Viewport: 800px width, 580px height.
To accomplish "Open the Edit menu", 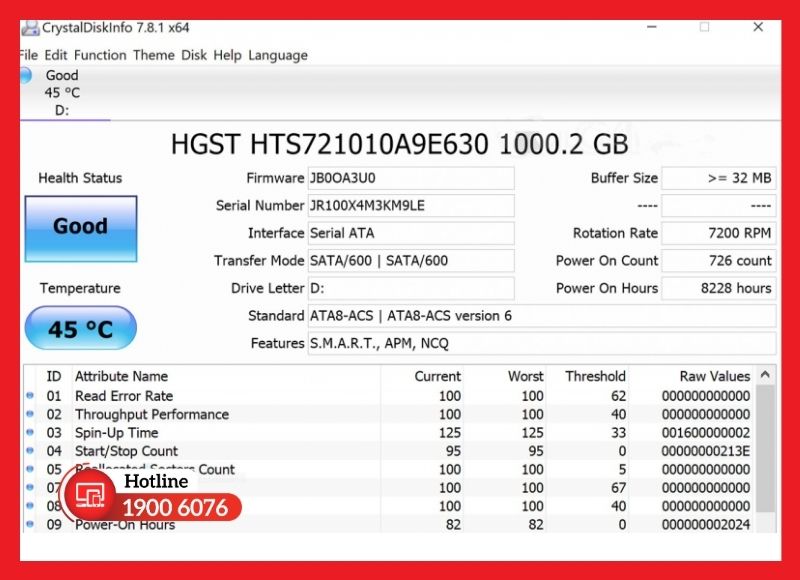I will 56,55.
